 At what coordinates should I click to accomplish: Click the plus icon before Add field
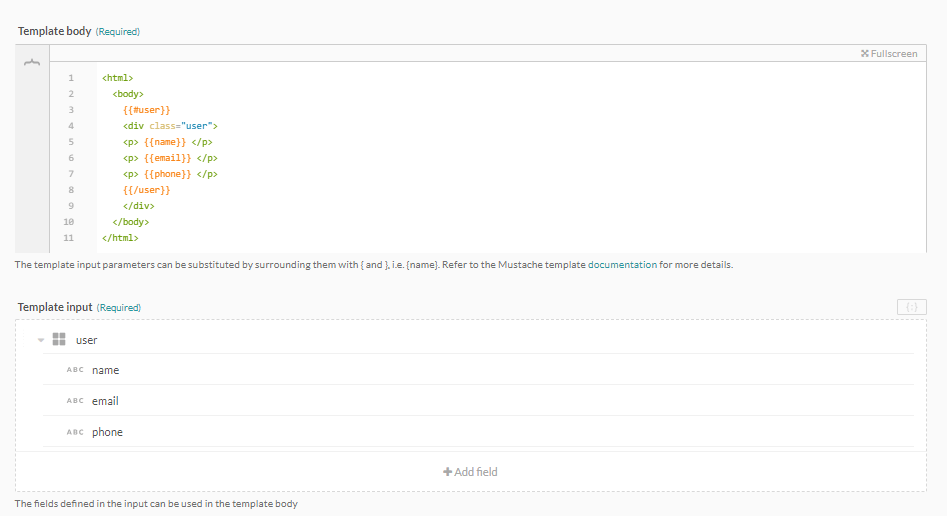click(448, 472)
